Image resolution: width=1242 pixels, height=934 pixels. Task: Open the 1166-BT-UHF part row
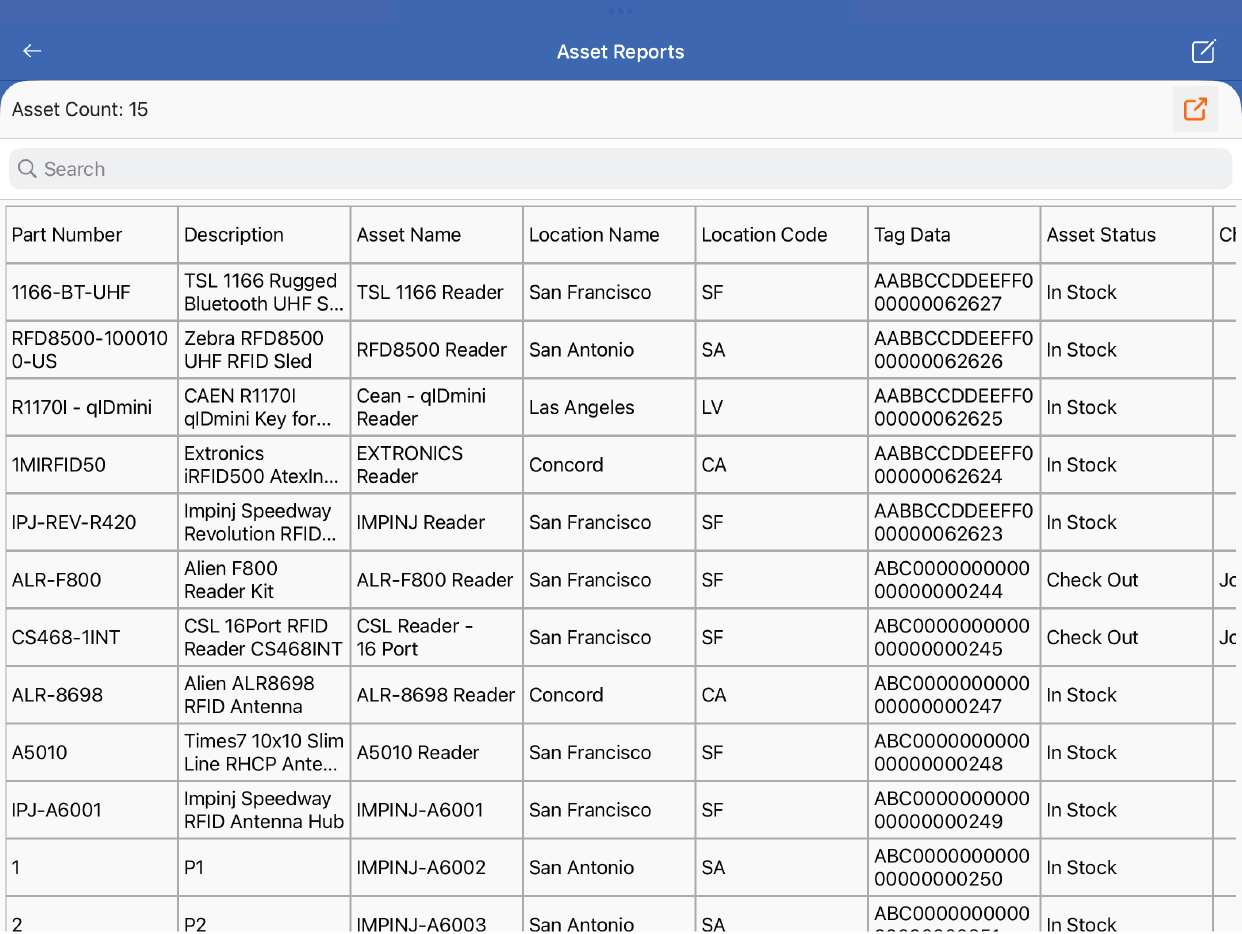tap(71, 293)
